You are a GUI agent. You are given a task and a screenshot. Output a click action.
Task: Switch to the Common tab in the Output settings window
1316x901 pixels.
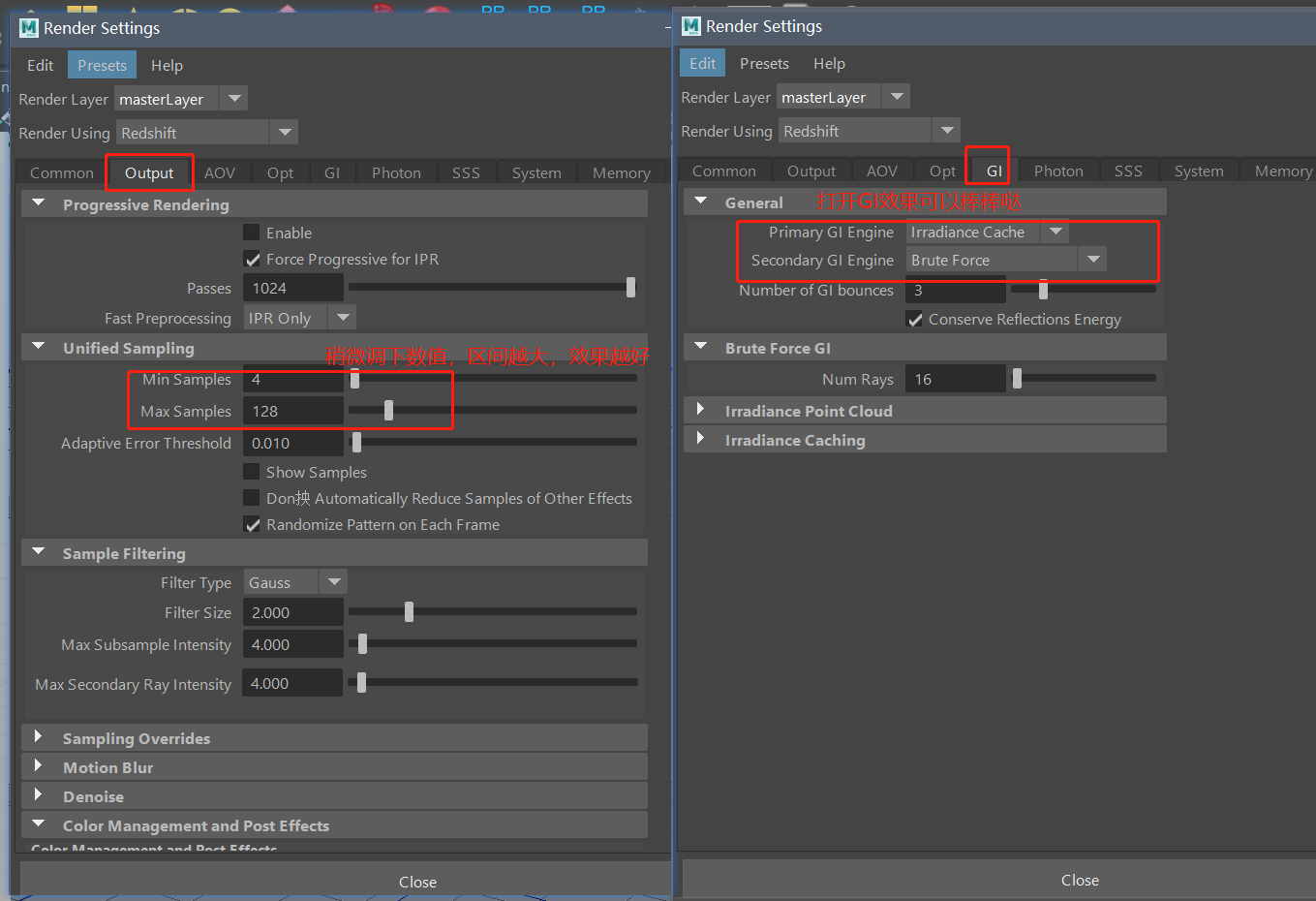62,172
